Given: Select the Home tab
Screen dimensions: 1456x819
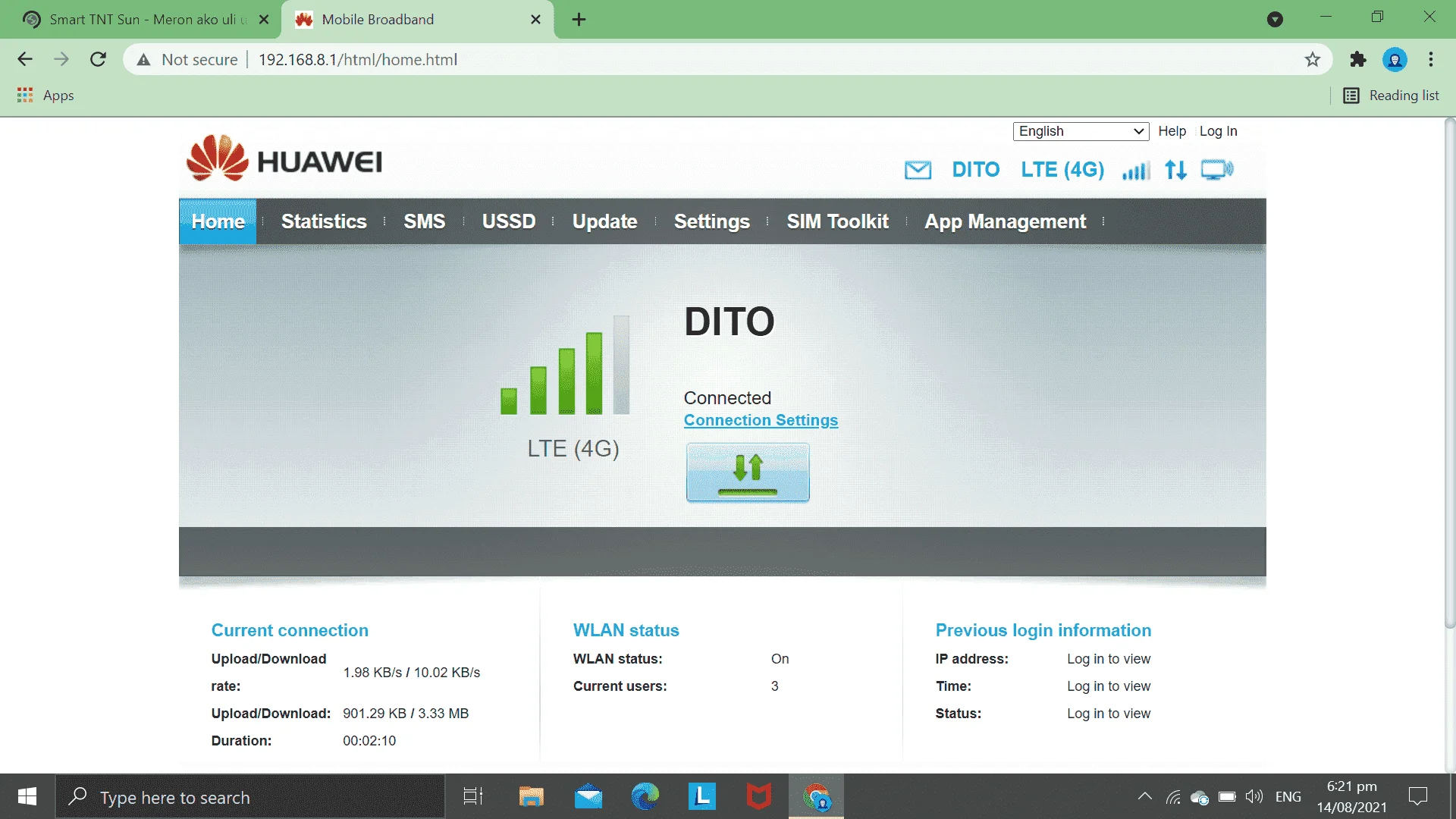Looking at the screenshot, I should point(218,221).
